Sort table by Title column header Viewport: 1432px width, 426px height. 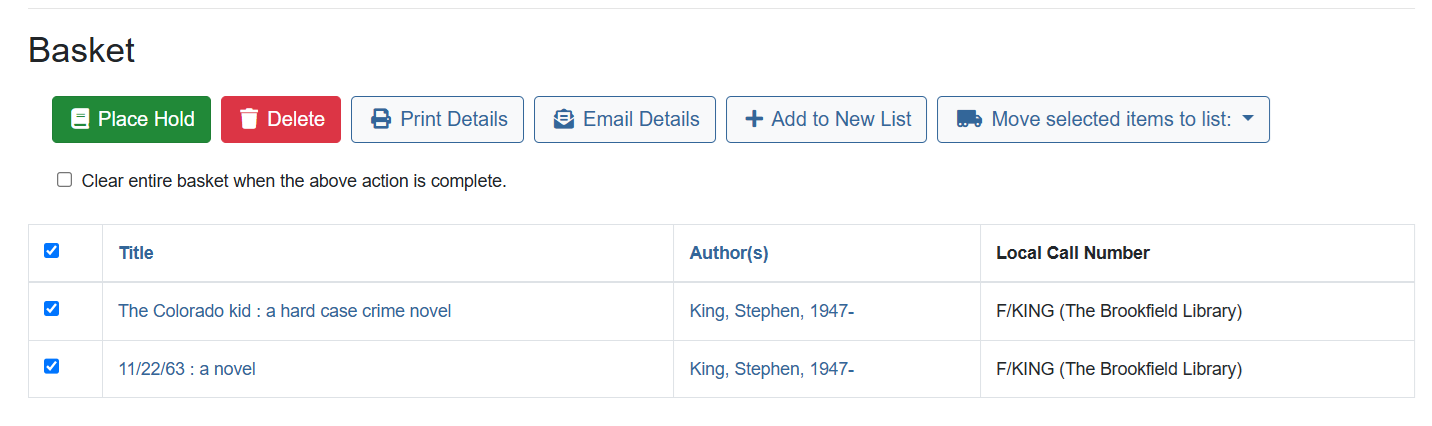click(136, 253)
